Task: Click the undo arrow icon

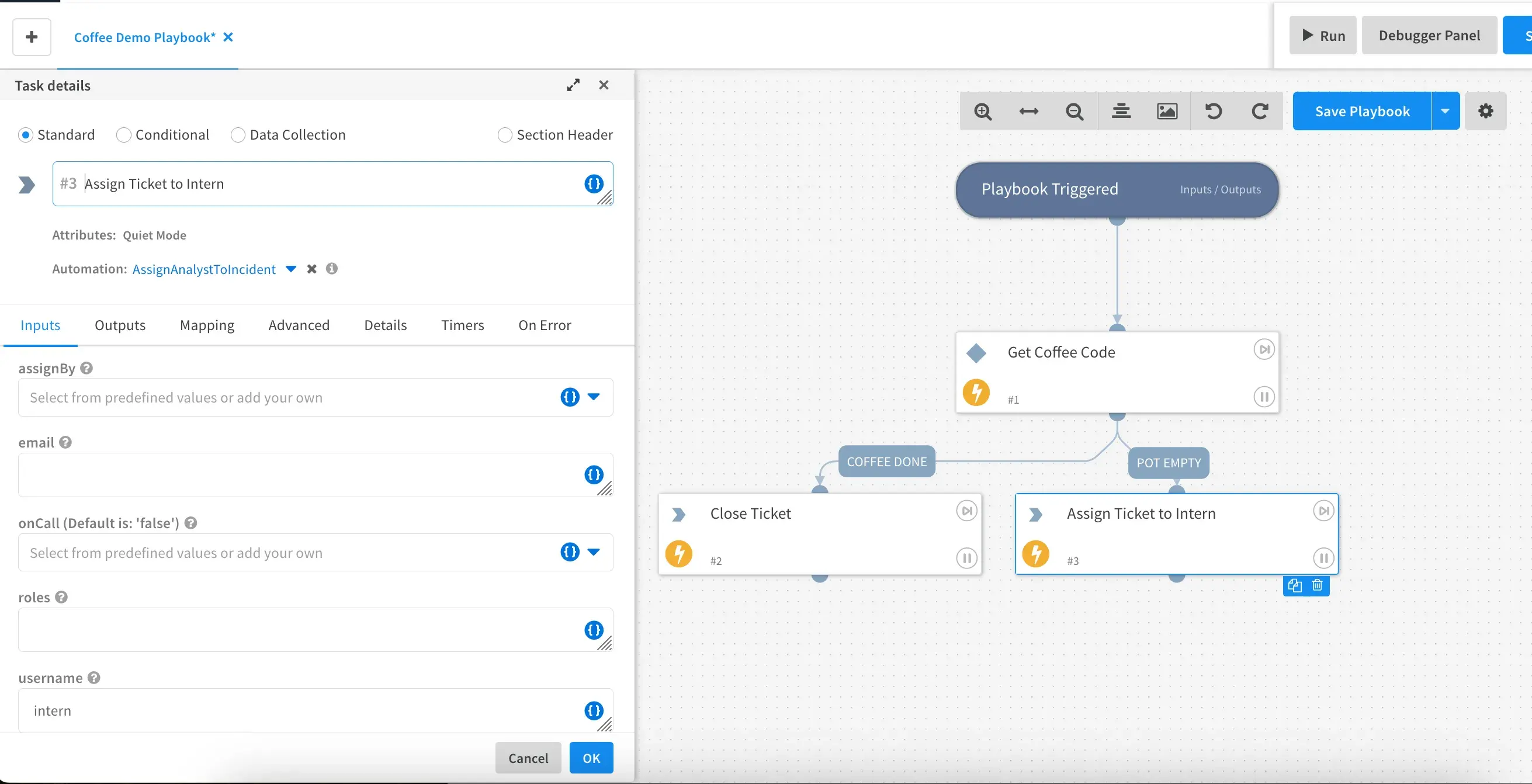Action: [x=1213, y=111]
